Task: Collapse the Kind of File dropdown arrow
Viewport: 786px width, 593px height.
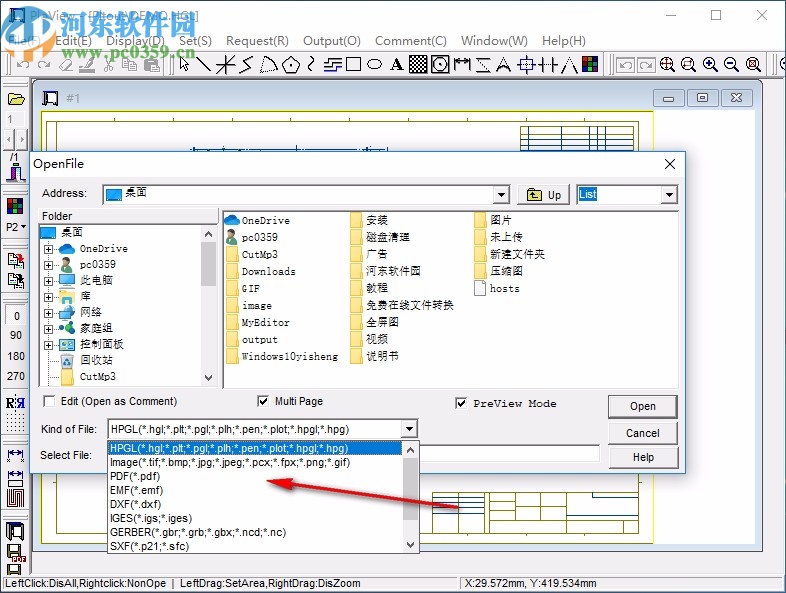Action: (x=409, y=429)
